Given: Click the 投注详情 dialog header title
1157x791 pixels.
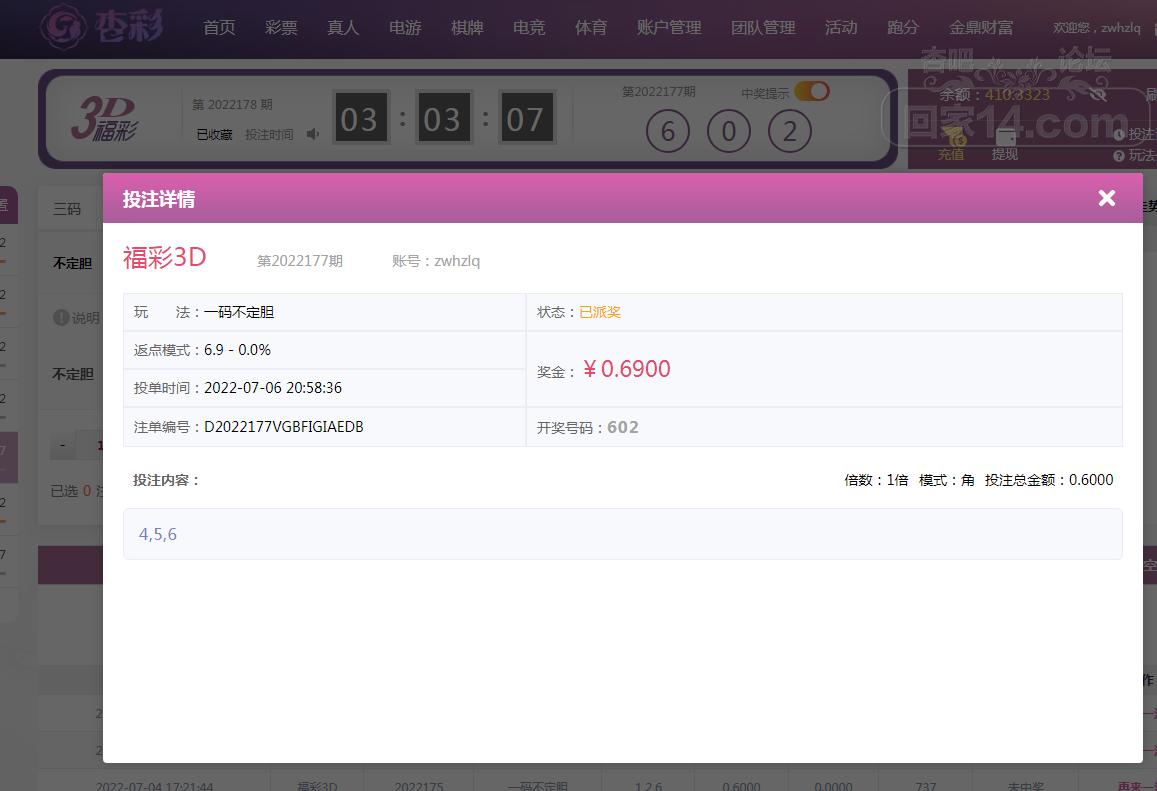Looking at the screenshot, I should 159,198.
